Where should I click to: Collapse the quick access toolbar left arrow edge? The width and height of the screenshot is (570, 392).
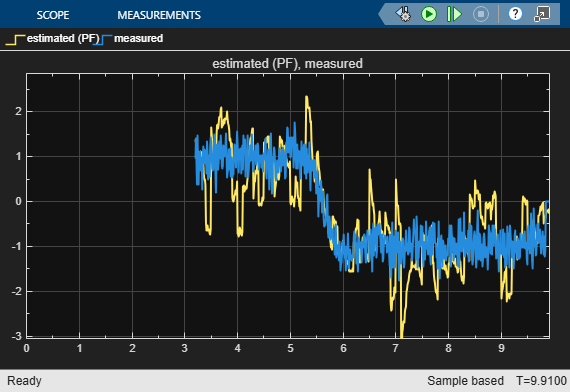[382, 15]
